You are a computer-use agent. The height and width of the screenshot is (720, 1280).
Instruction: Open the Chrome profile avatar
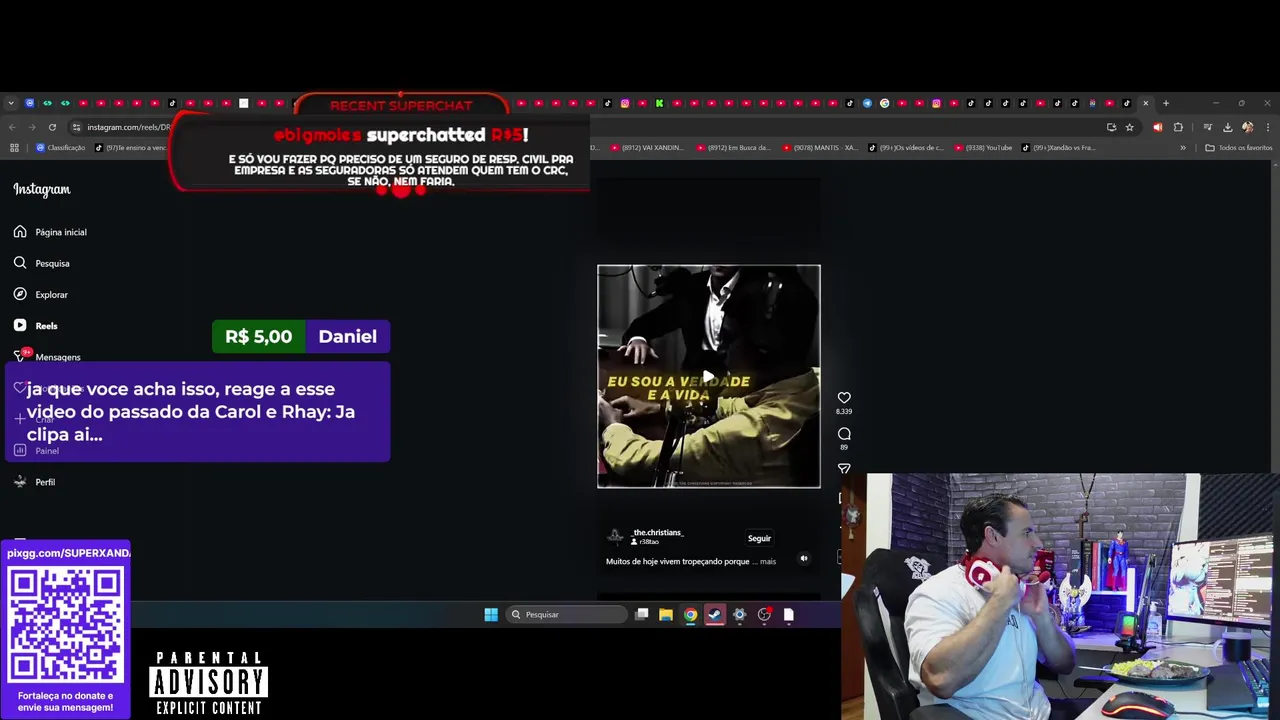click(1247, 127)
